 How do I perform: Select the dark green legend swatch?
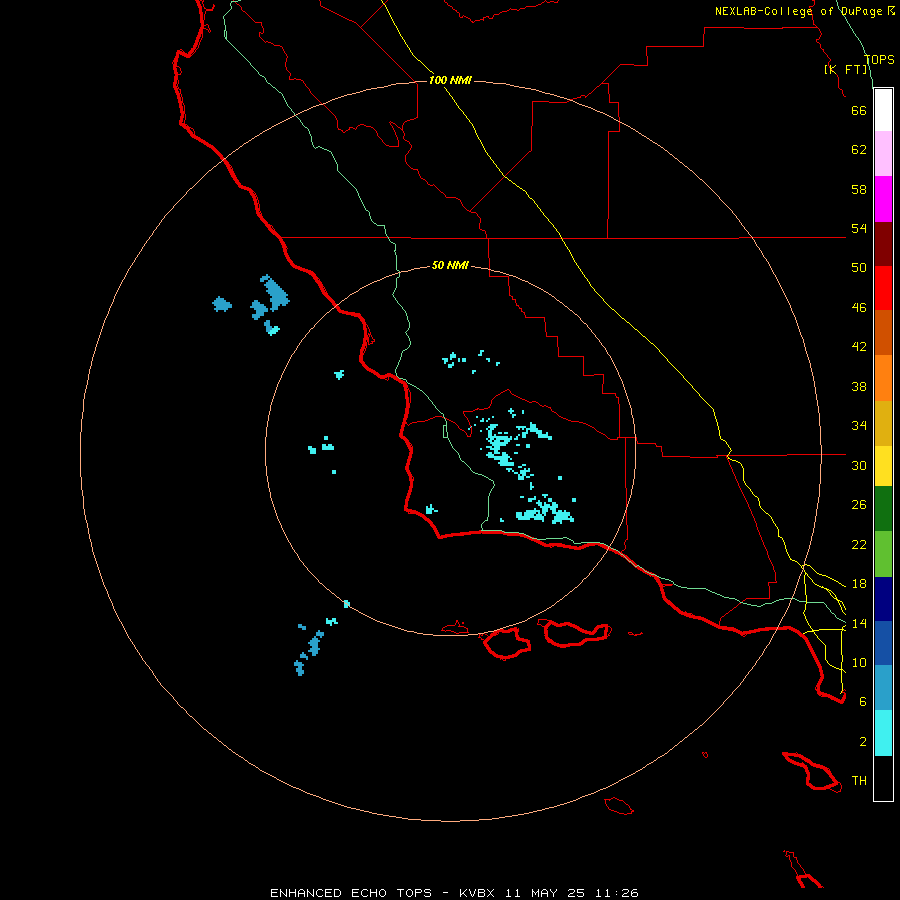click(883, 509)
